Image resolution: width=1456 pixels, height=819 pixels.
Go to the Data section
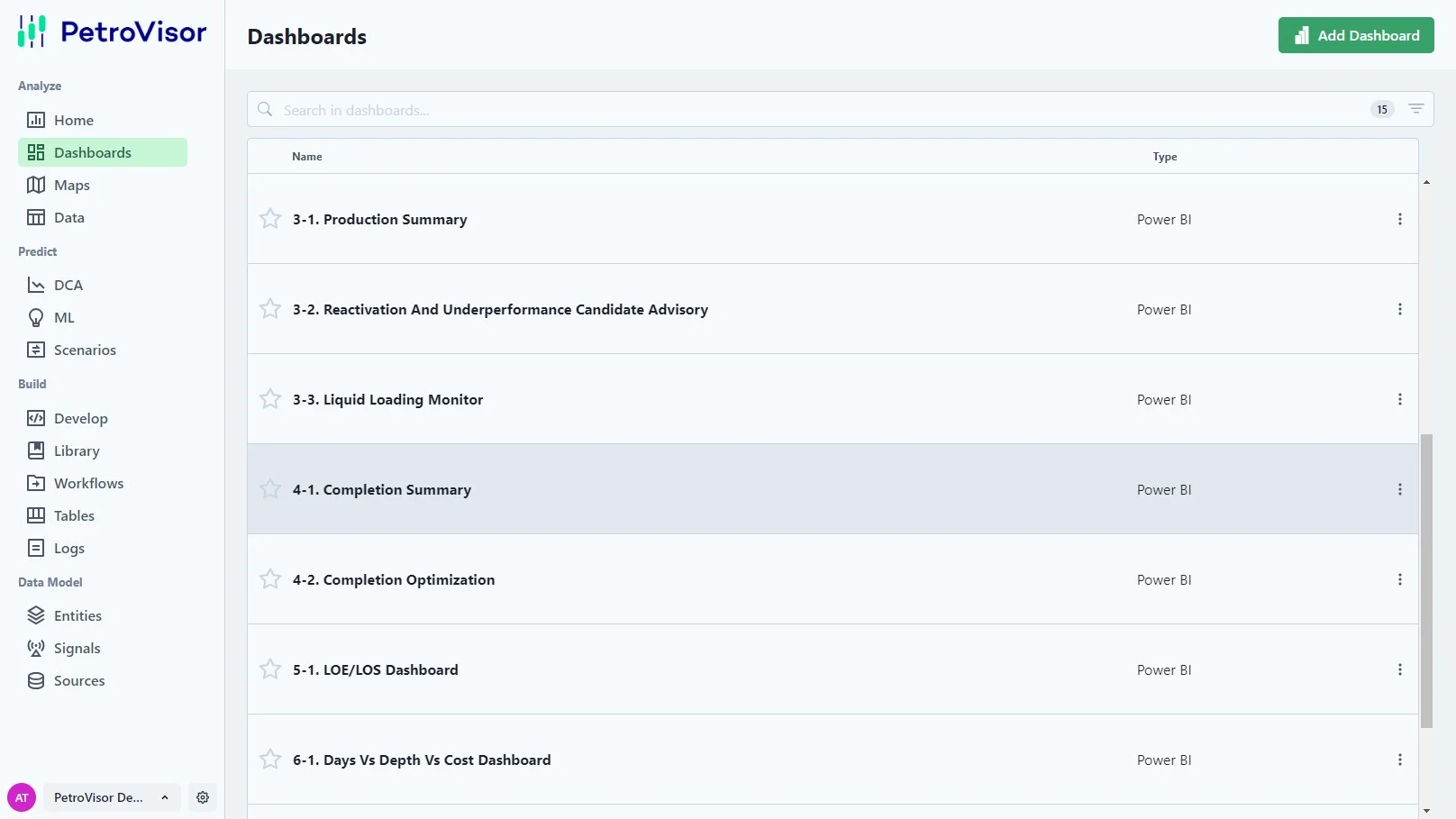click(x=103, y=217)
